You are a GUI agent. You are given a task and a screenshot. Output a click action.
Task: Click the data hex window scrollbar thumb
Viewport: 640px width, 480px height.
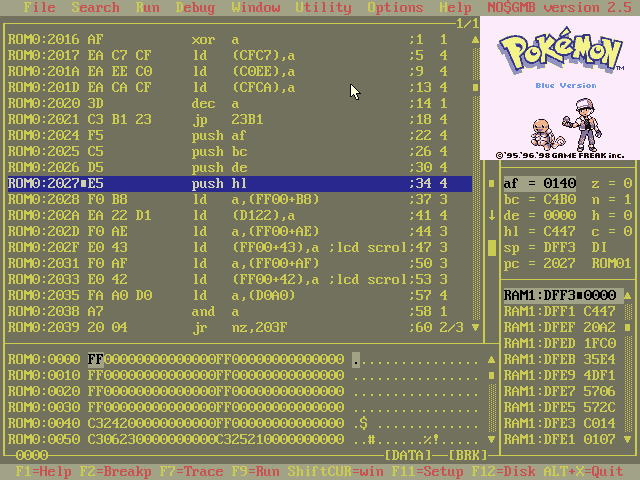click(491, 375)
